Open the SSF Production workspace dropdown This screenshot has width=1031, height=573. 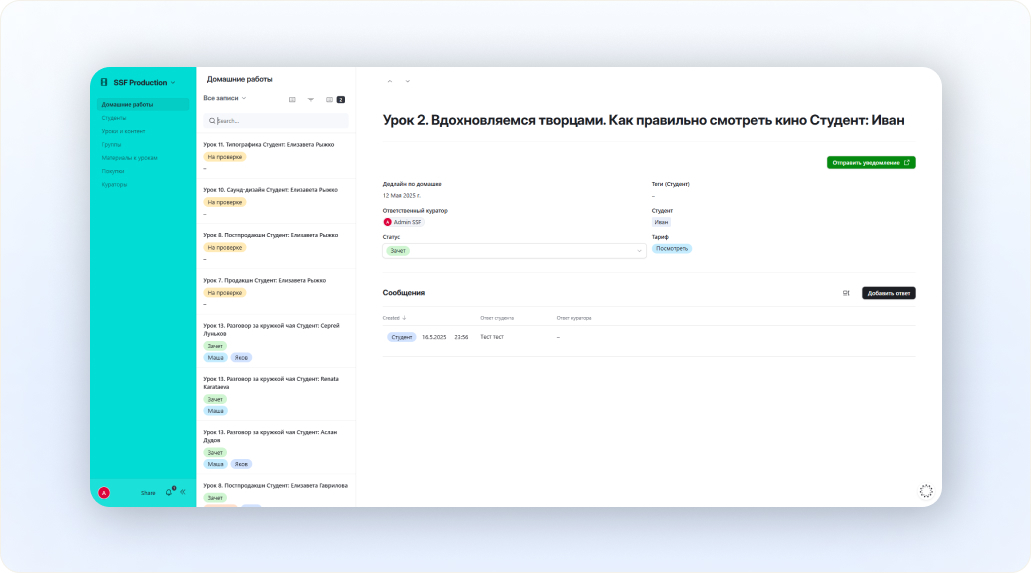pyautogui.click(x=144, y=83)
